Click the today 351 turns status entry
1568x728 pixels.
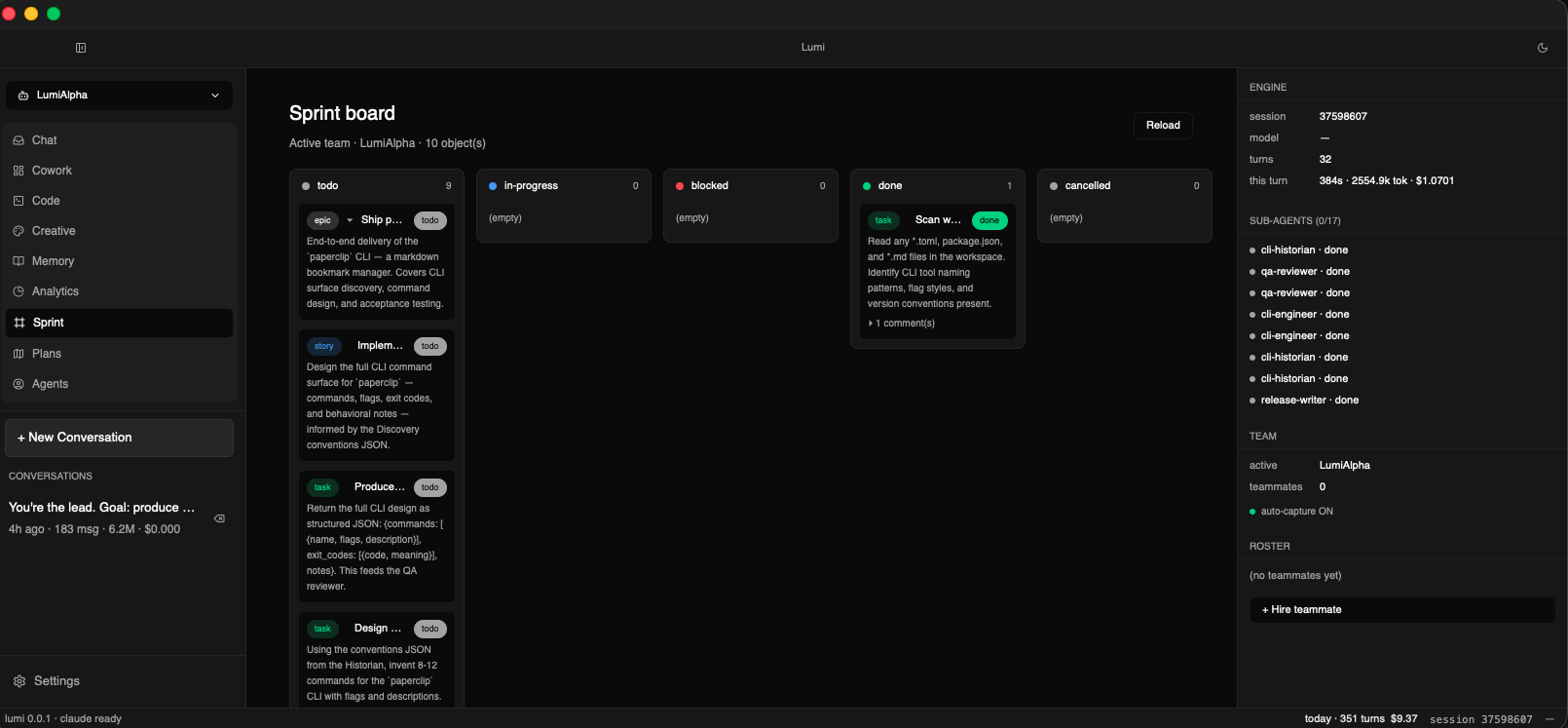point(1361,719)
